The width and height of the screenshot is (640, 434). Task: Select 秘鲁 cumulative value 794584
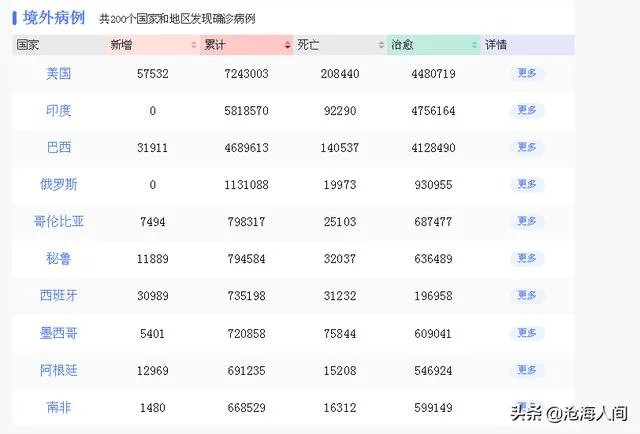click(247, 259)
